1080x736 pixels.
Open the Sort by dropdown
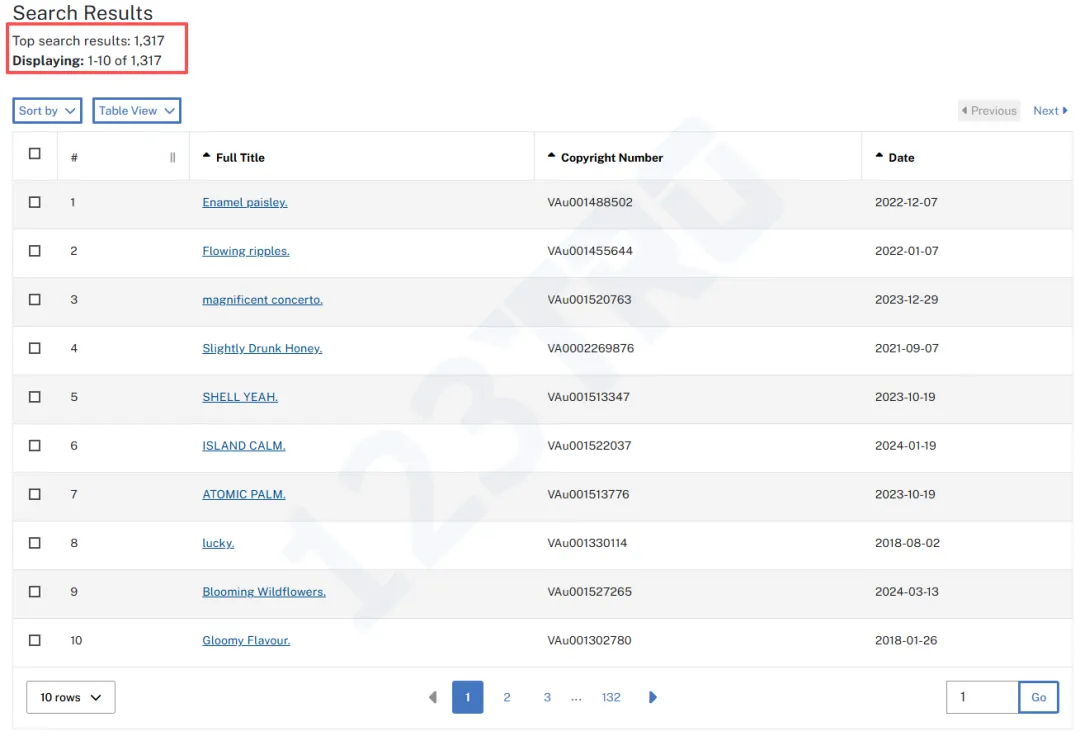(47, 111)
